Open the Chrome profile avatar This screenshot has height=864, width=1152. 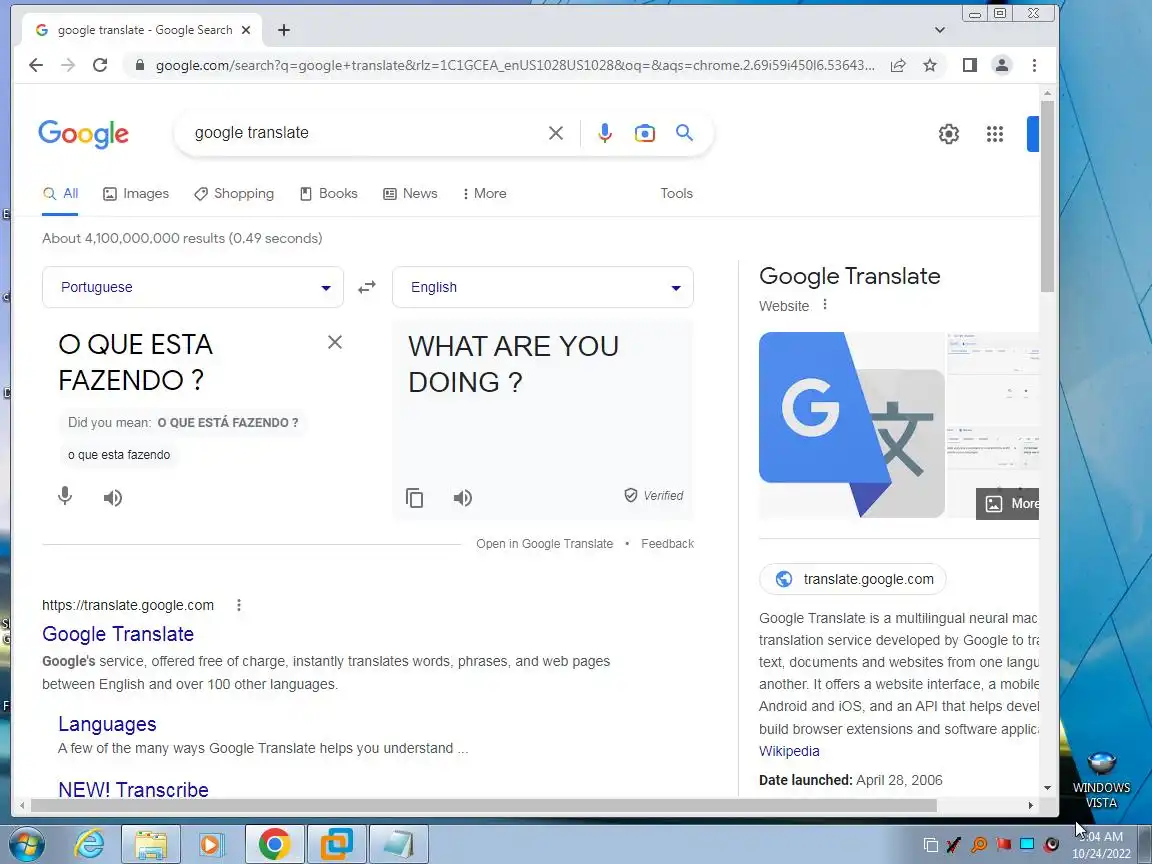click(x=1001, y=65)
